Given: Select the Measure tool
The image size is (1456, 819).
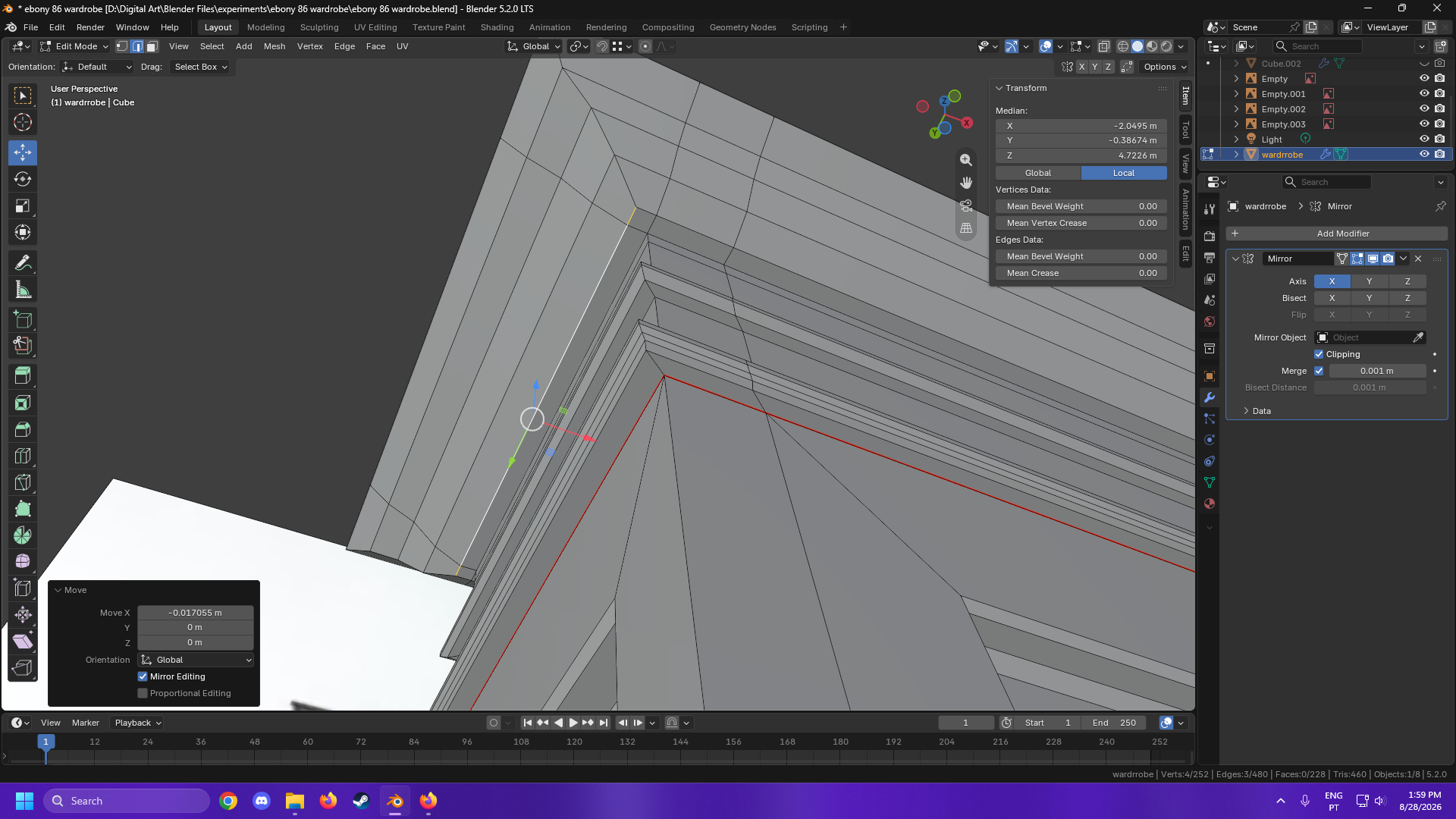Looking at the screenshot, I should pos(23,290).
